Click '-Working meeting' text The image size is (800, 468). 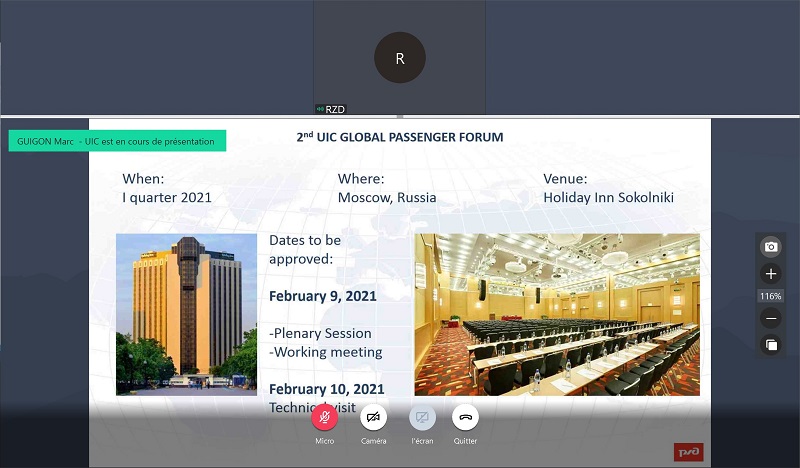click(326, 352)
